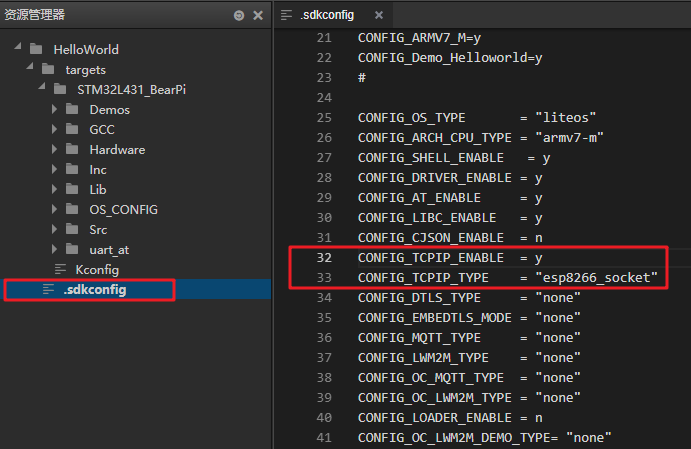Switch to the .sdkconfig tab

[333, 15]
